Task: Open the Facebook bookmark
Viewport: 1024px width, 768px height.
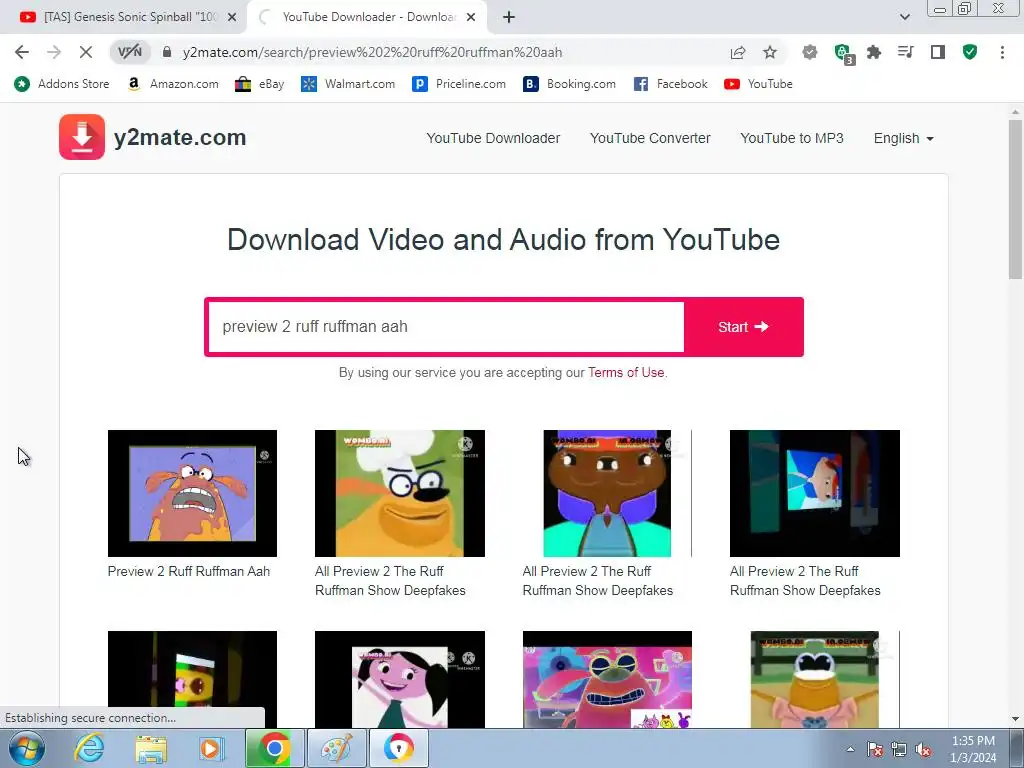Action: point(671,84)
